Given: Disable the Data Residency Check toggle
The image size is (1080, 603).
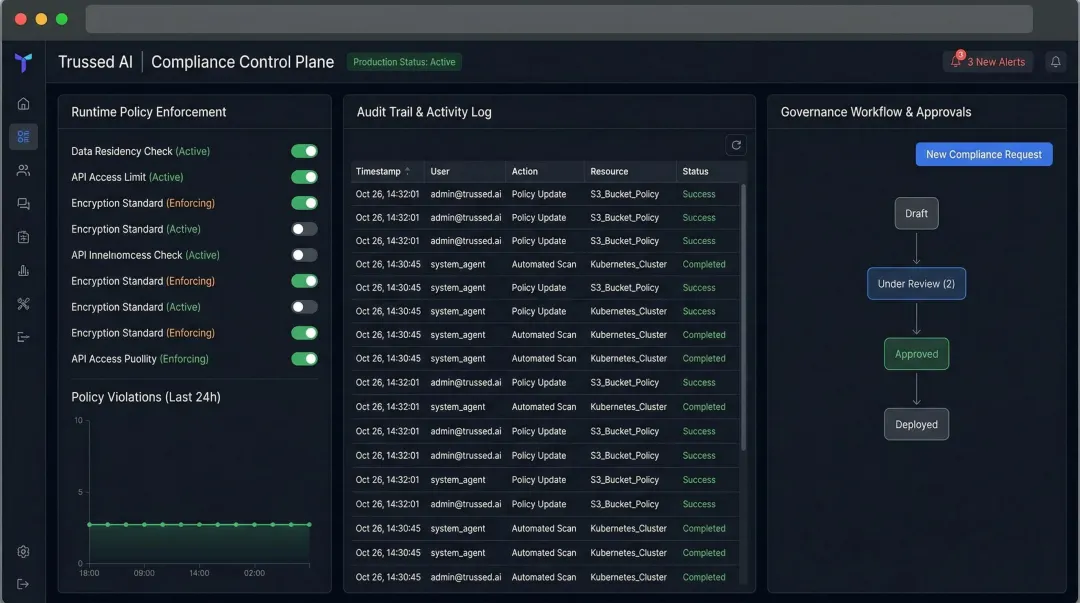Looking at the screenshot, I should coord(304,151).
